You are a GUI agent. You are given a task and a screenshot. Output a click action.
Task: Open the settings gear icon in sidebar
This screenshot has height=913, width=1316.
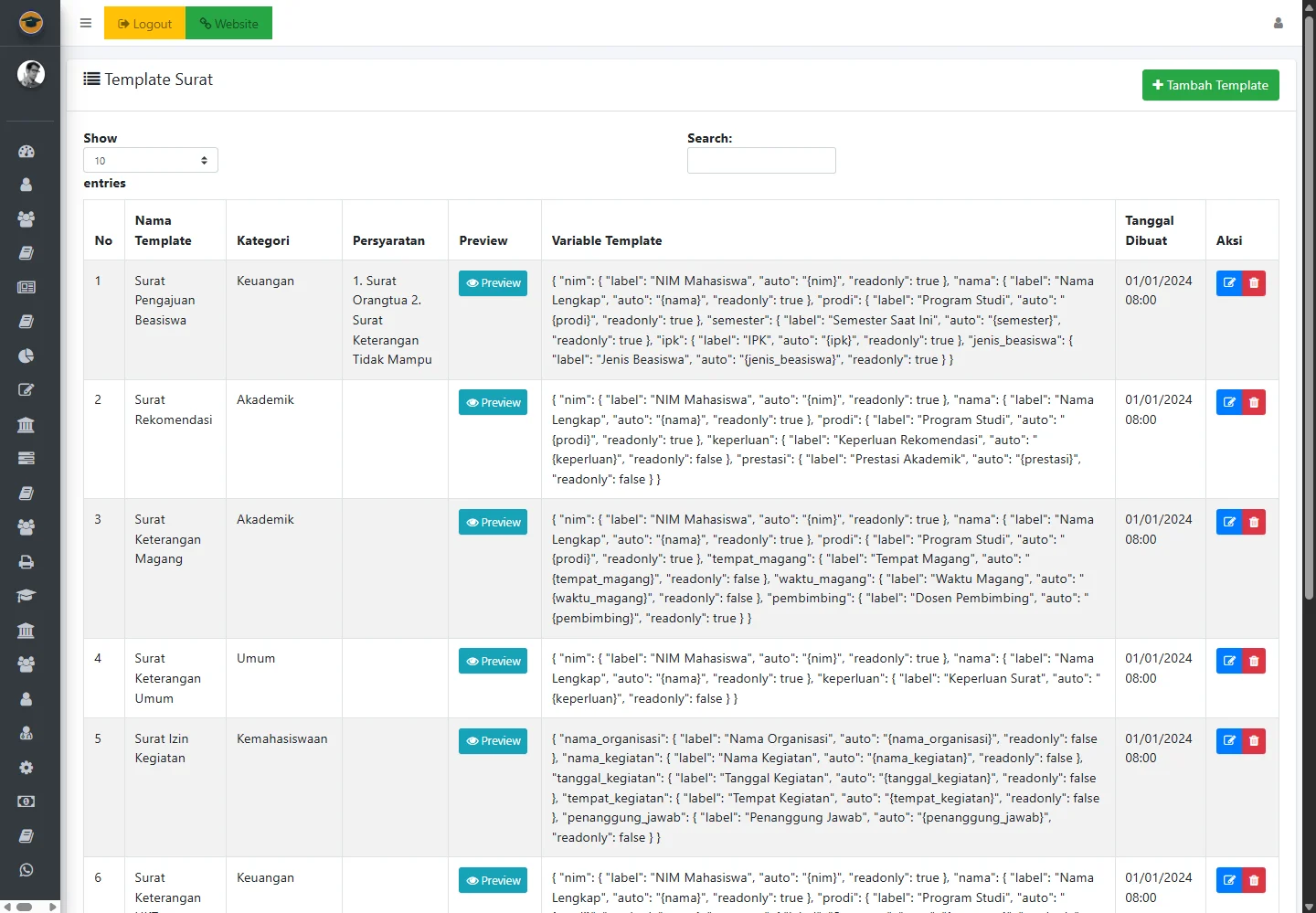point(27,768)
